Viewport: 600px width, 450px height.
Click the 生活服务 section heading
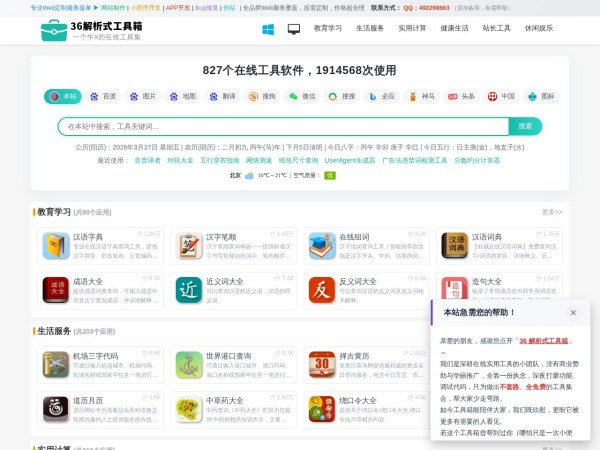point(54,331)
